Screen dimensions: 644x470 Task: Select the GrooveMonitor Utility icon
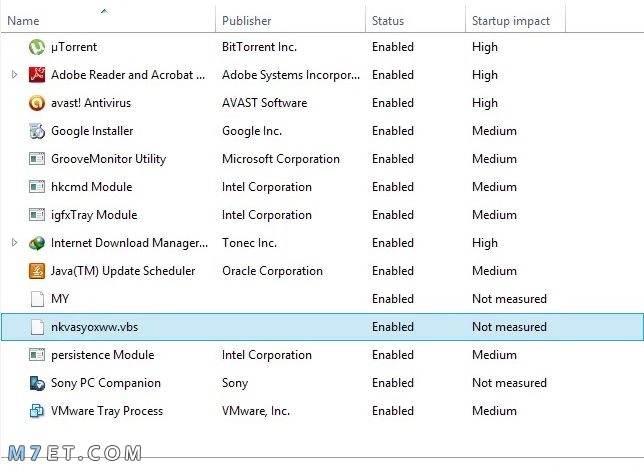[37, 159]
